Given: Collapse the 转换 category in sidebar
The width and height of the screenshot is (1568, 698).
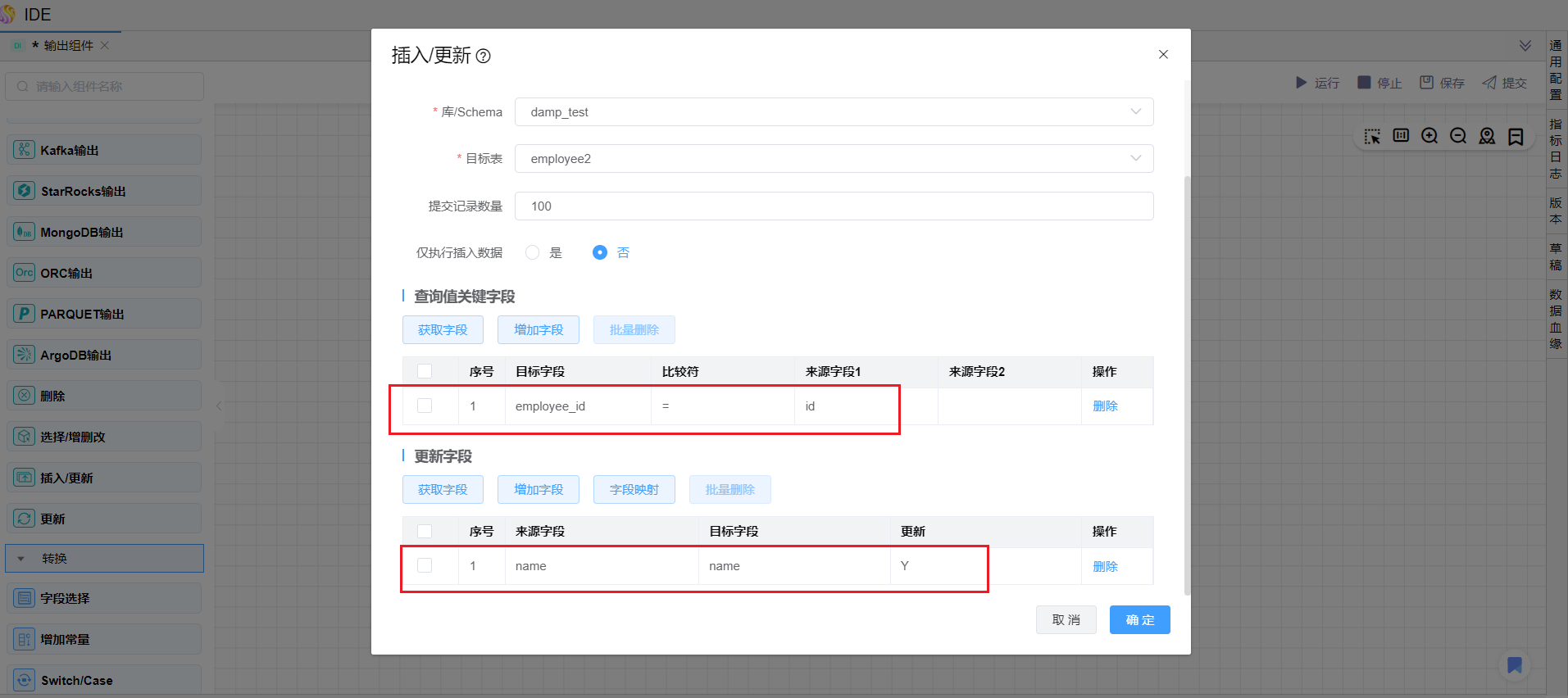Looking at the screenshot, I should coord(21,559).
